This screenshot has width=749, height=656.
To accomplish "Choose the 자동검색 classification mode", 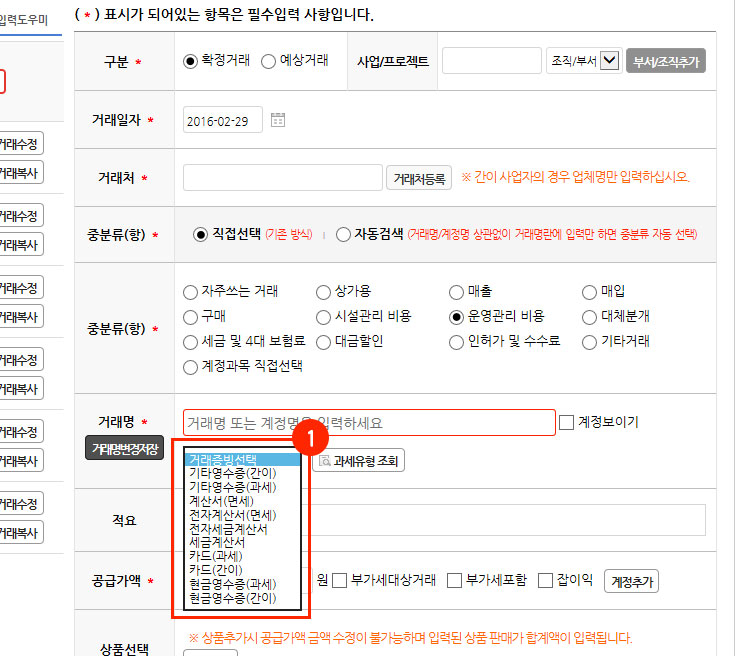I will pyautogui.click(x=344, y=234).
